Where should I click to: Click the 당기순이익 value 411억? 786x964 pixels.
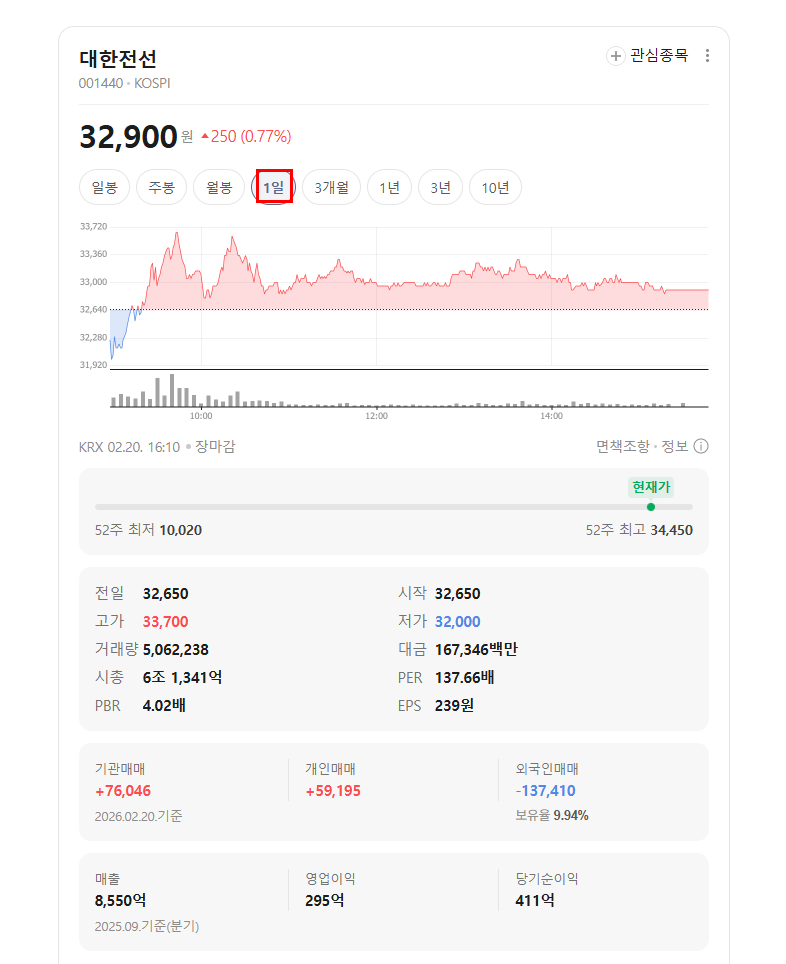pos(535,901)
